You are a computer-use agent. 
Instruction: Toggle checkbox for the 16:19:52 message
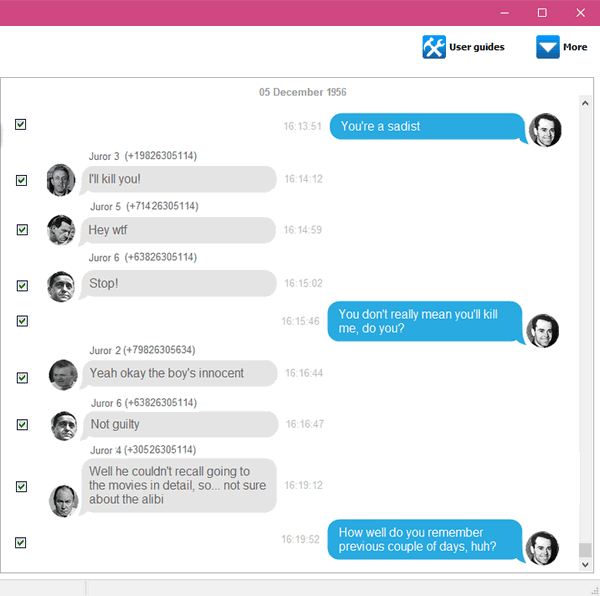(x=21, y=542)
